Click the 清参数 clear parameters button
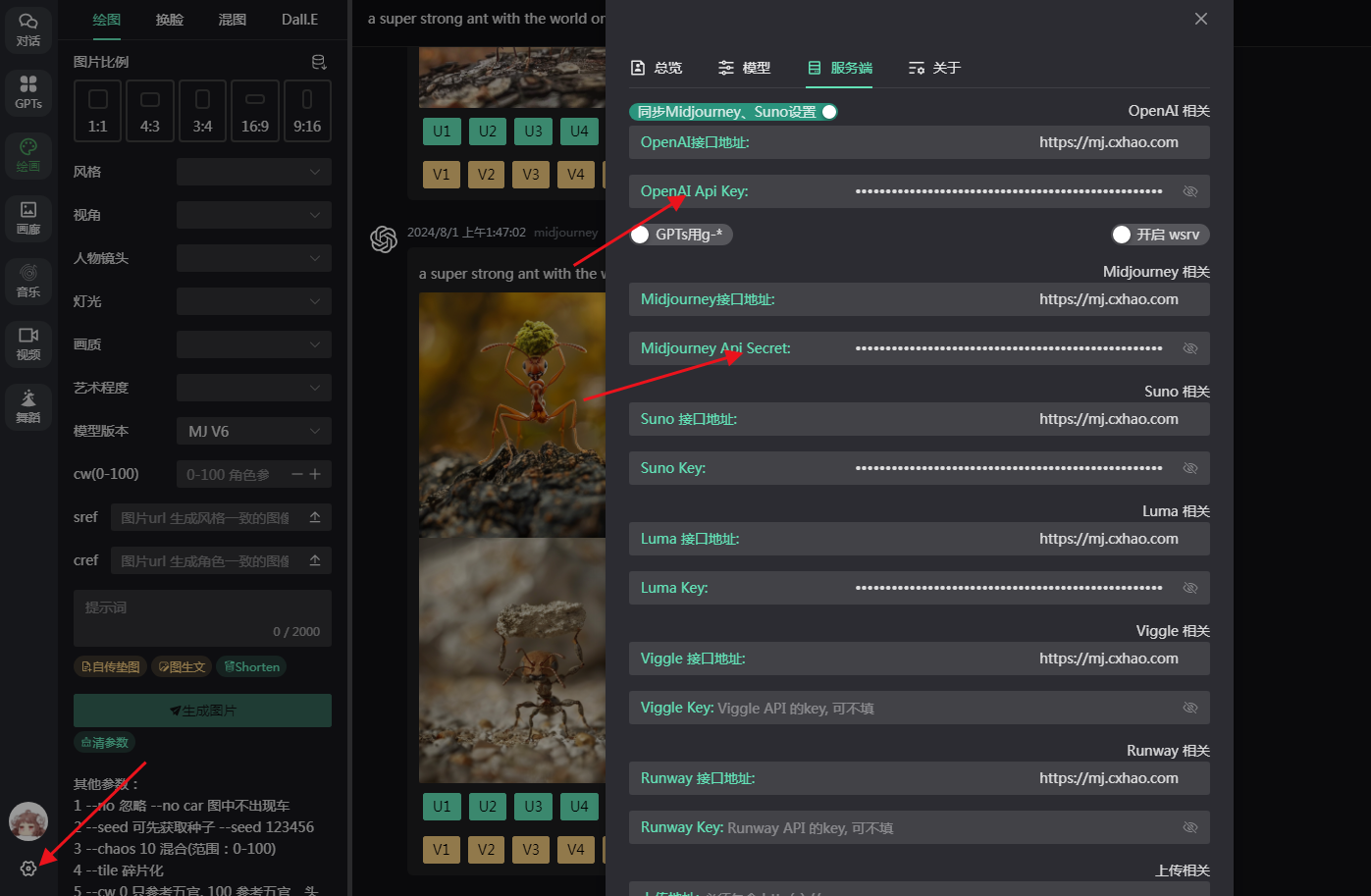 (x=104, y=743)
